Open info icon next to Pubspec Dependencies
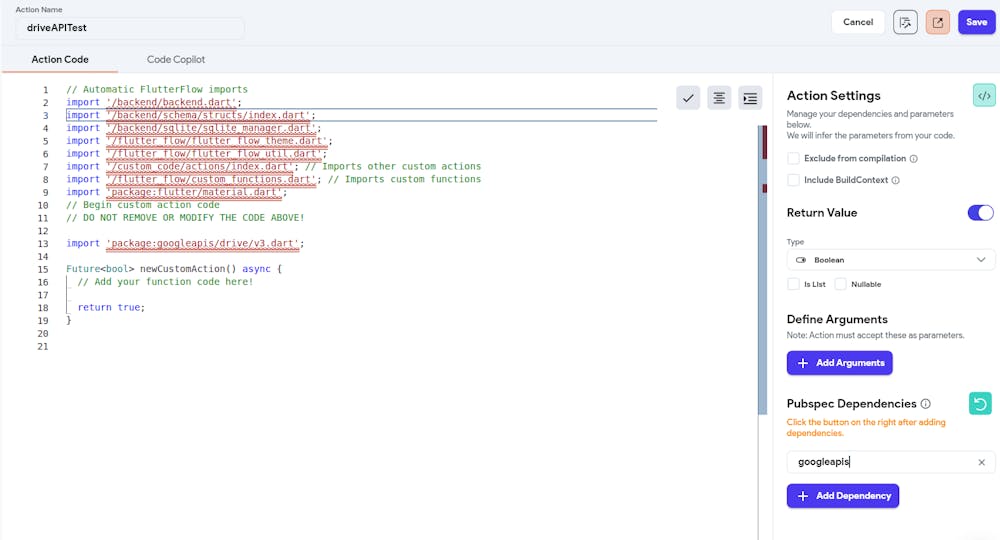 coord(926,404)
